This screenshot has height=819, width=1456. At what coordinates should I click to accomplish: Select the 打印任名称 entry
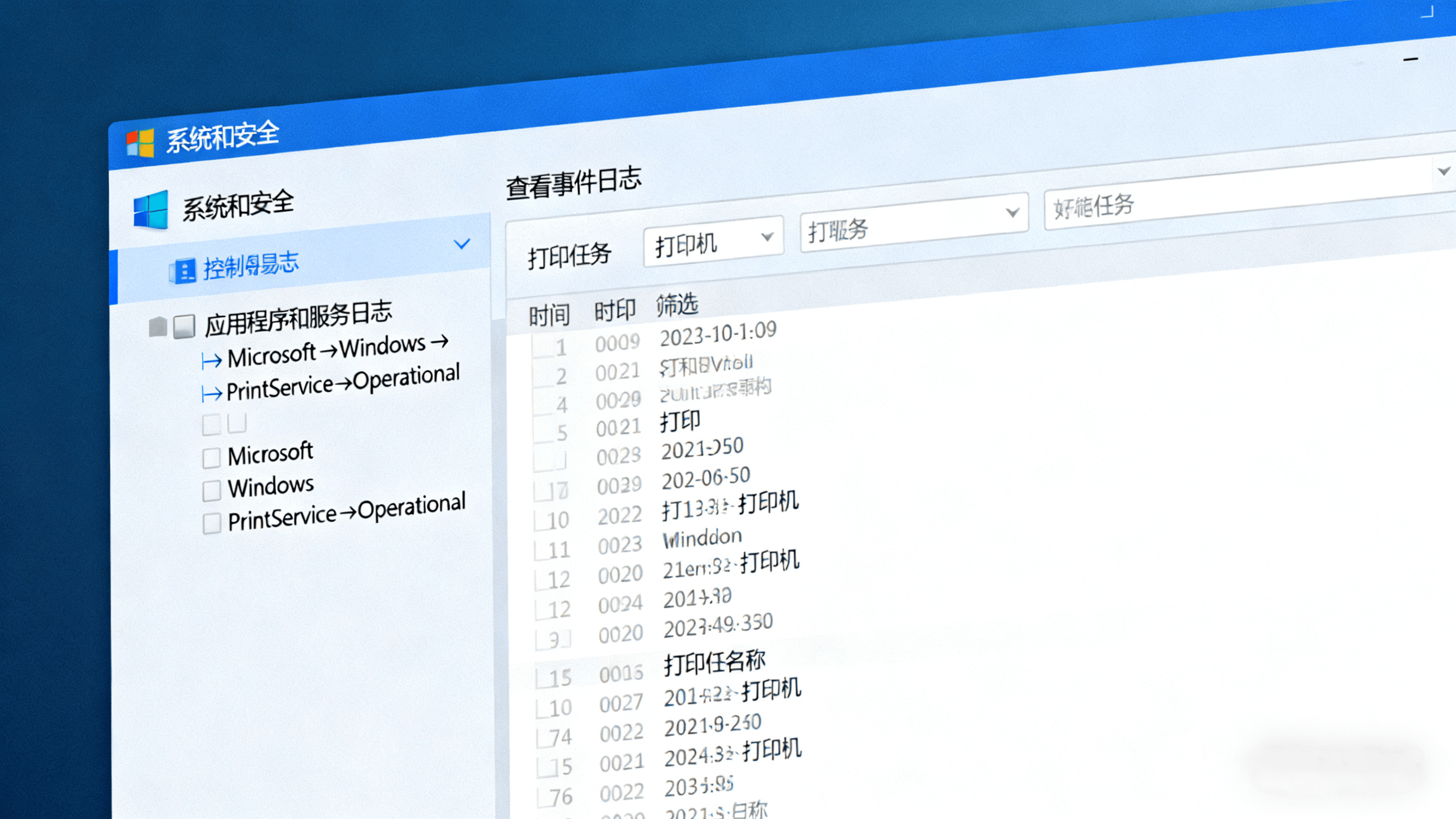[x=715, y=663]
